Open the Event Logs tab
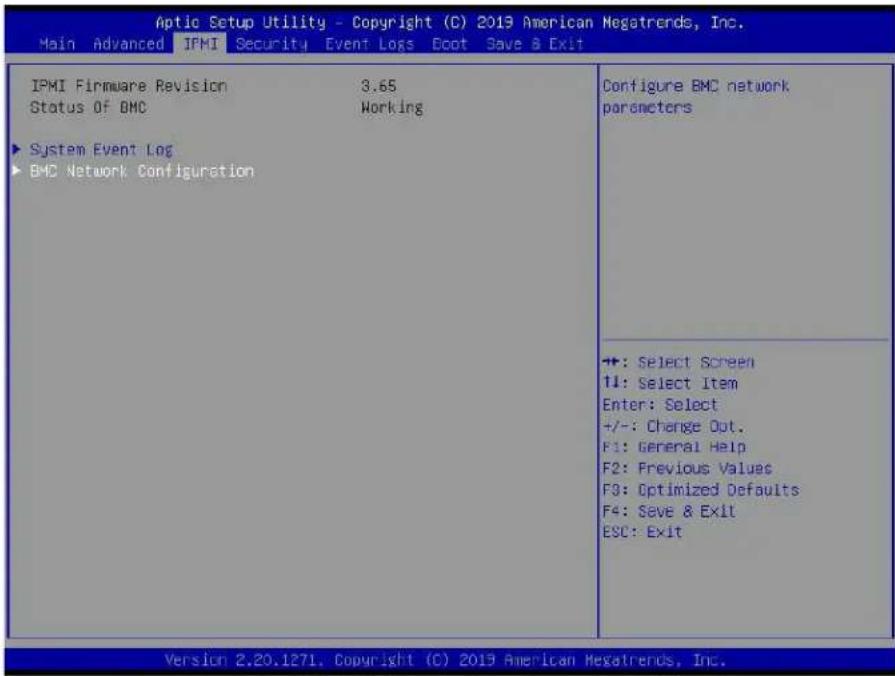Image resolution: width=895 pixels, height=676 pixels. point(369,44)
